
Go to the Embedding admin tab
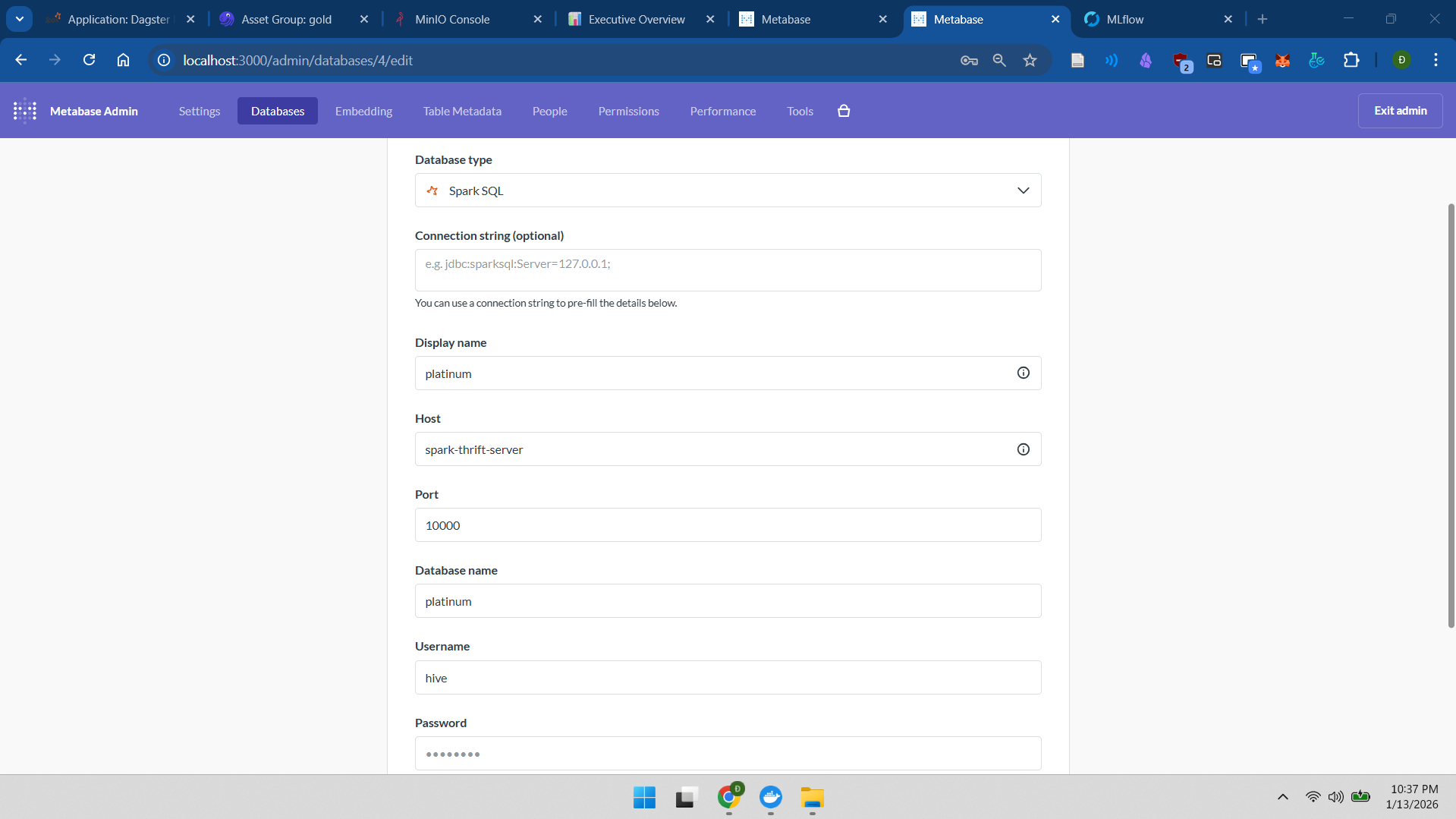point(363,111)
